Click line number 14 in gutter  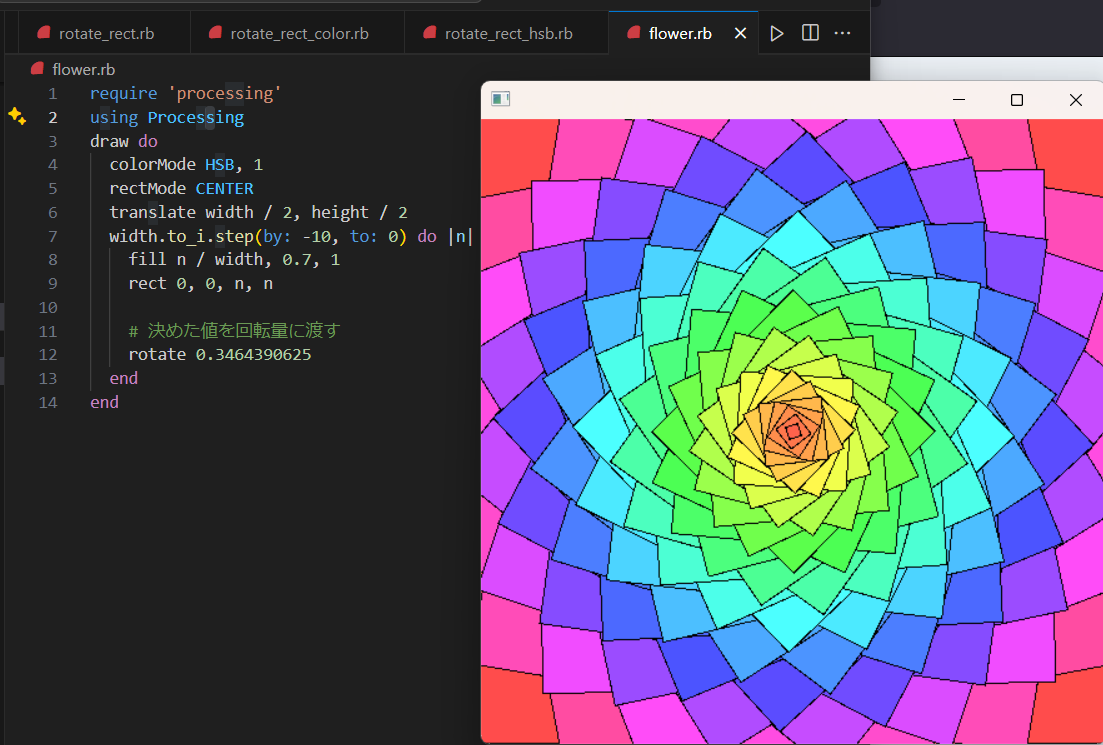[x=48, y=402]
